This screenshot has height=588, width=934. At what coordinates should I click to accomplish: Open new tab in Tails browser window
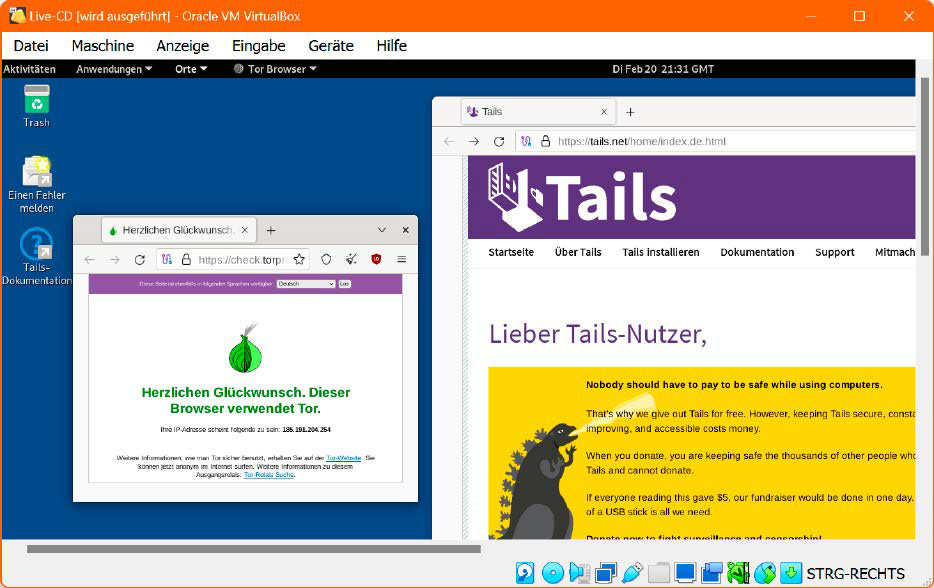pyautogui.click(x=630, y=112)
